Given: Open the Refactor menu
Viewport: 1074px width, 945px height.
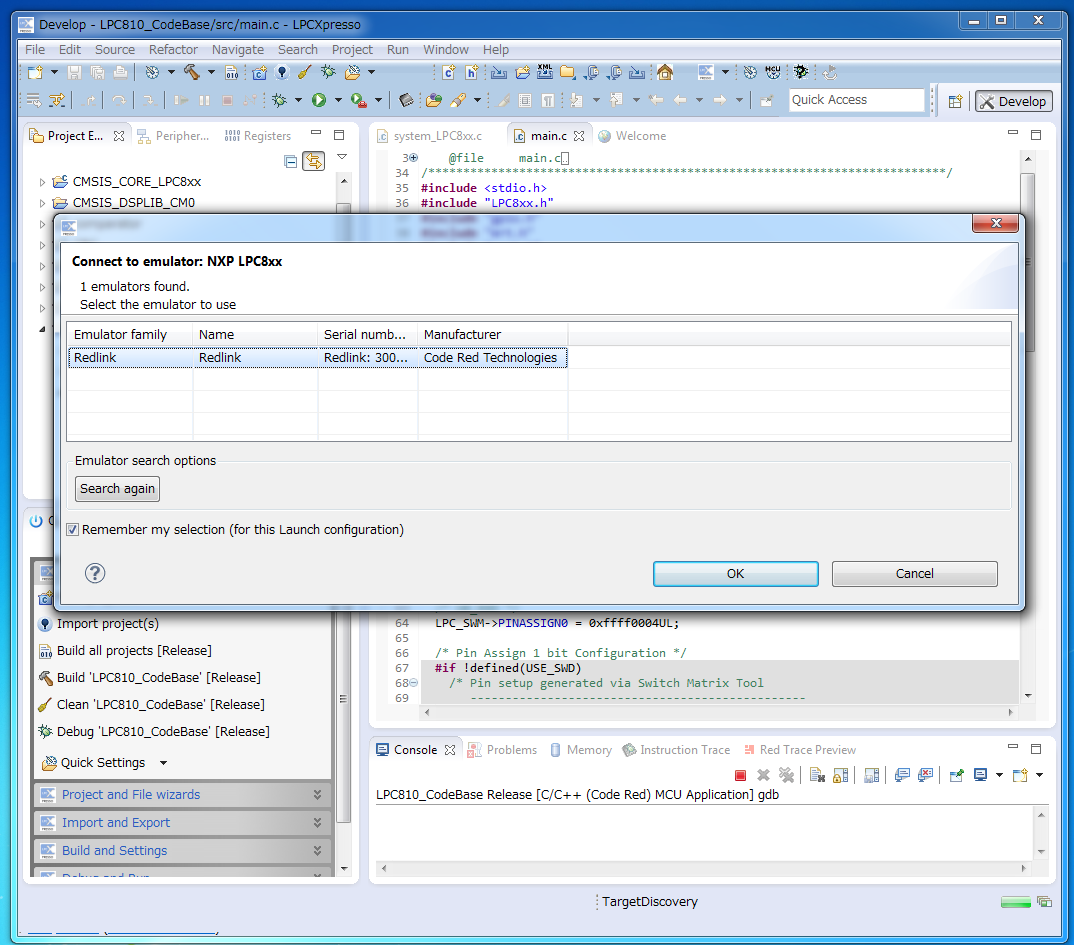Looking at the screenshot, I should [x=173, y=49].
